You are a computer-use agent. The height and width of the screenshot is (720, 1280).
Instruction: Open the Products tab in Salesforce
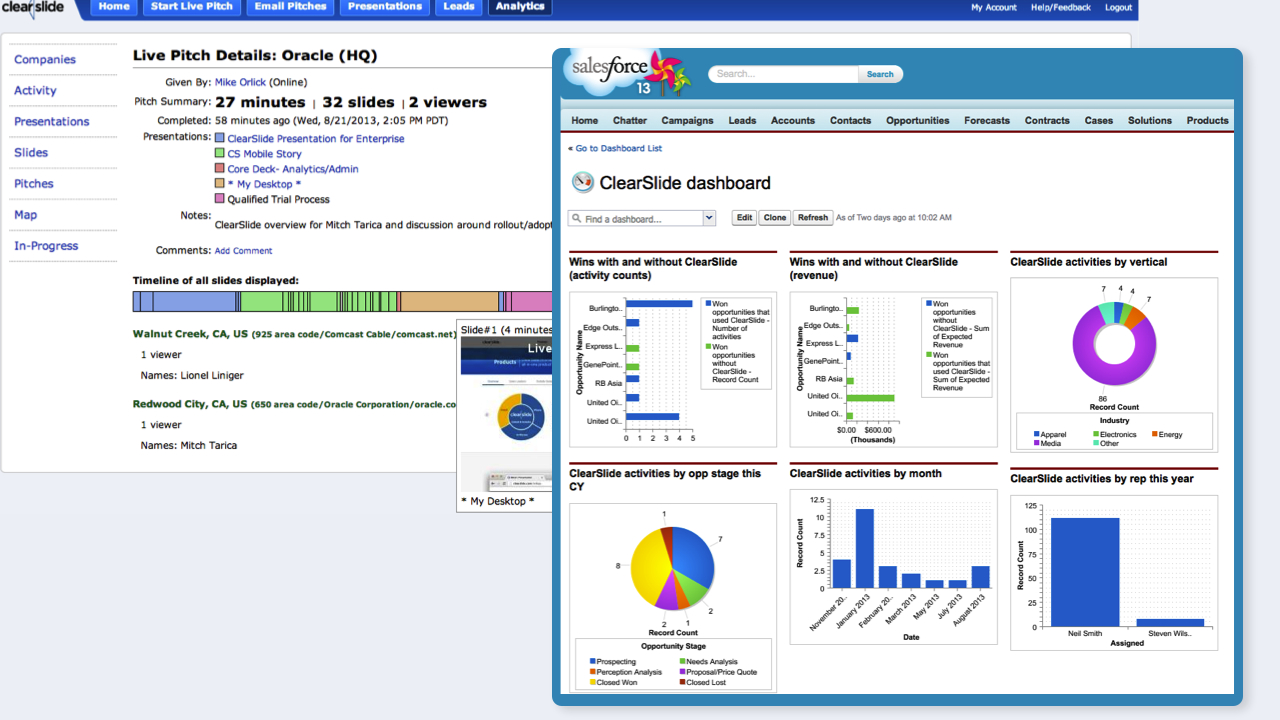click(1207, 120)
